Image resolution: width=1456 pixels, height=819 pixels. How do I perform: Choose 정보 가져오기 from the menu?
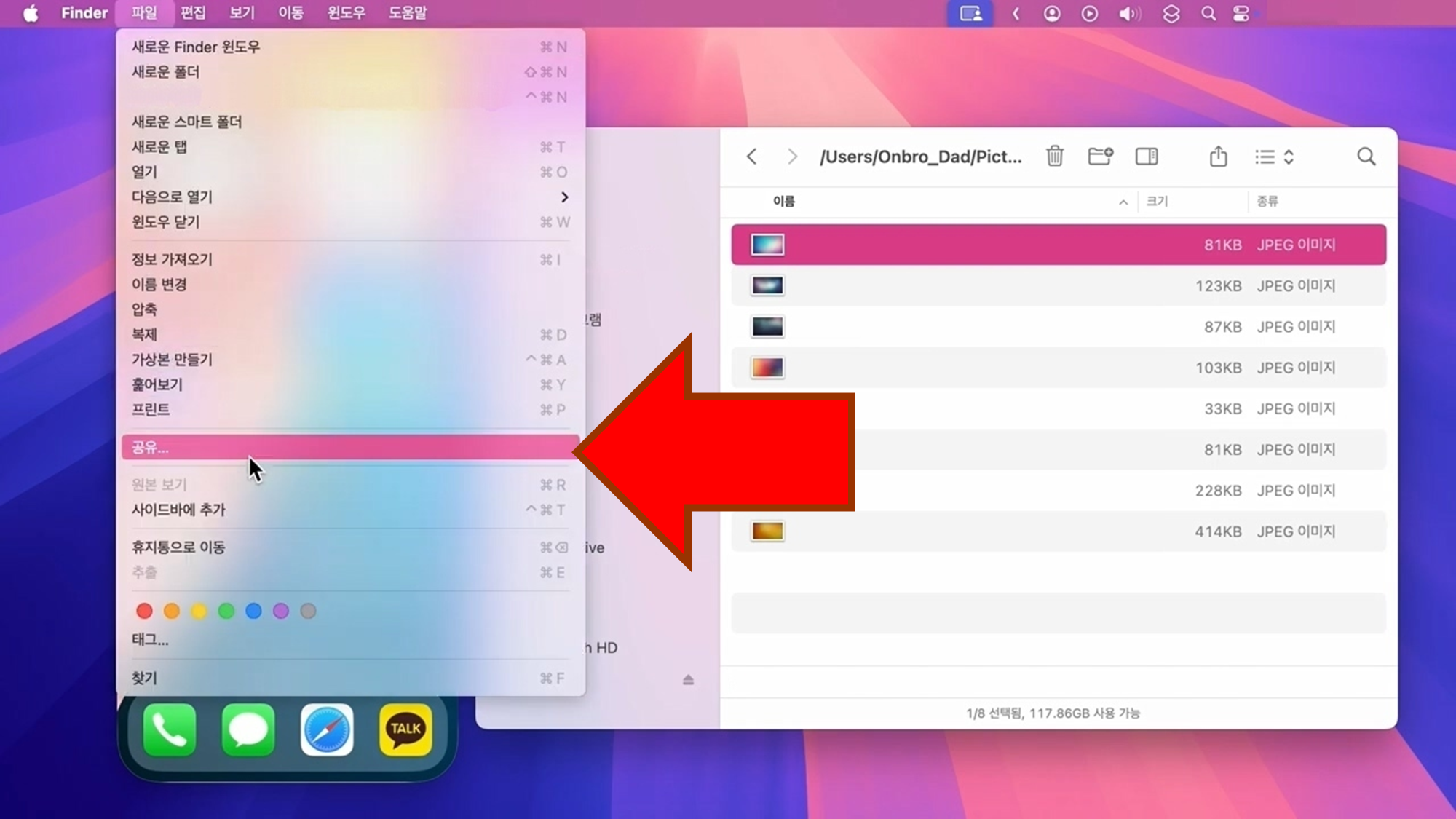click(173, 260)
